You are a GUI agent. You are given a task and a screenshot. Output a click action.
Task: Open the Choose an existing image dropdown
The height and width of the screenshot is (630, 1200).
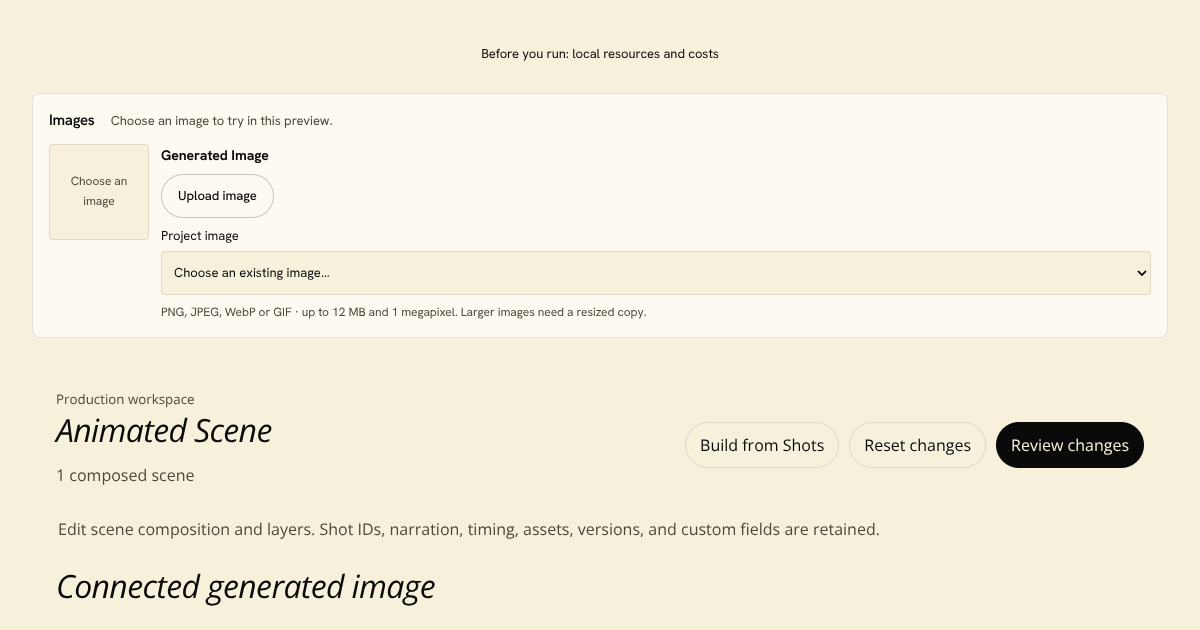pos(655,273)
